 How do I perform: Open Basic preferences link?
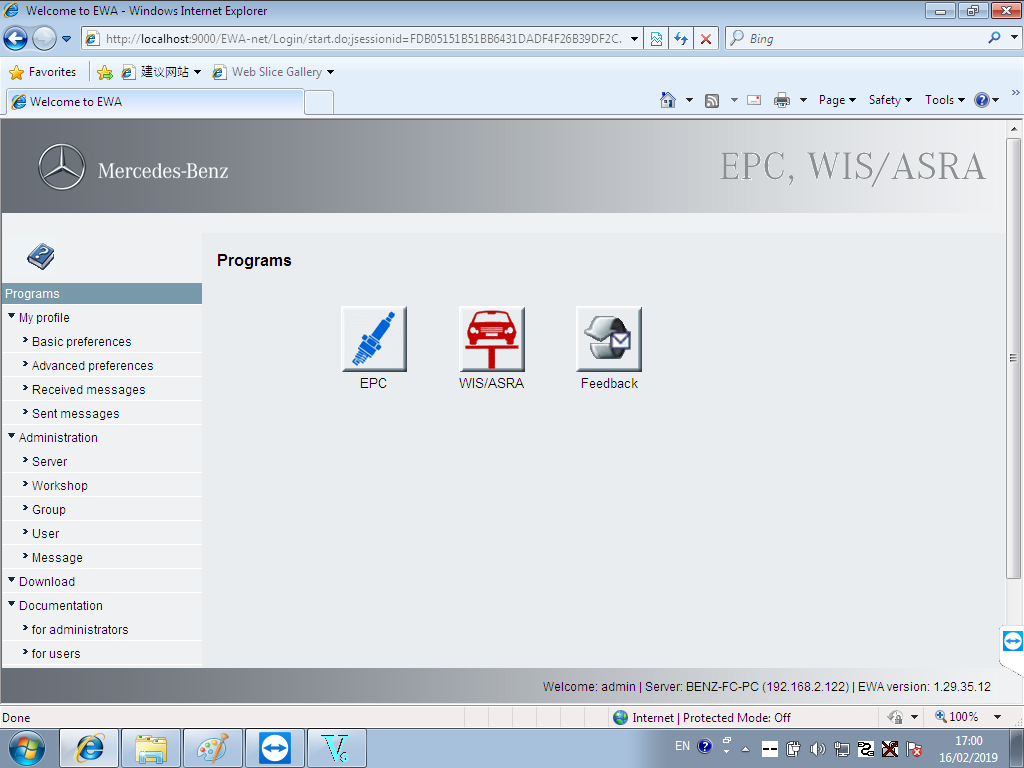tap(81, 342)
